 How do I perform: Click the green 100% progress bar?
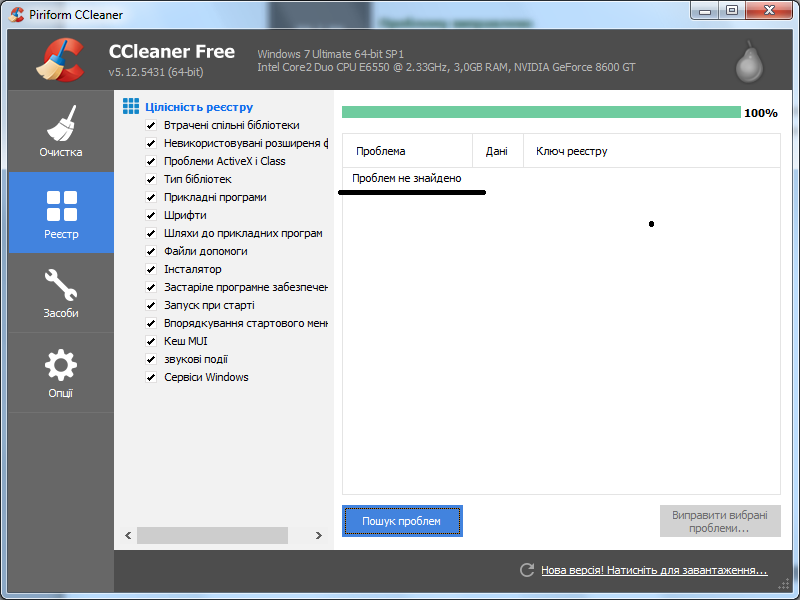click(541, 112)
